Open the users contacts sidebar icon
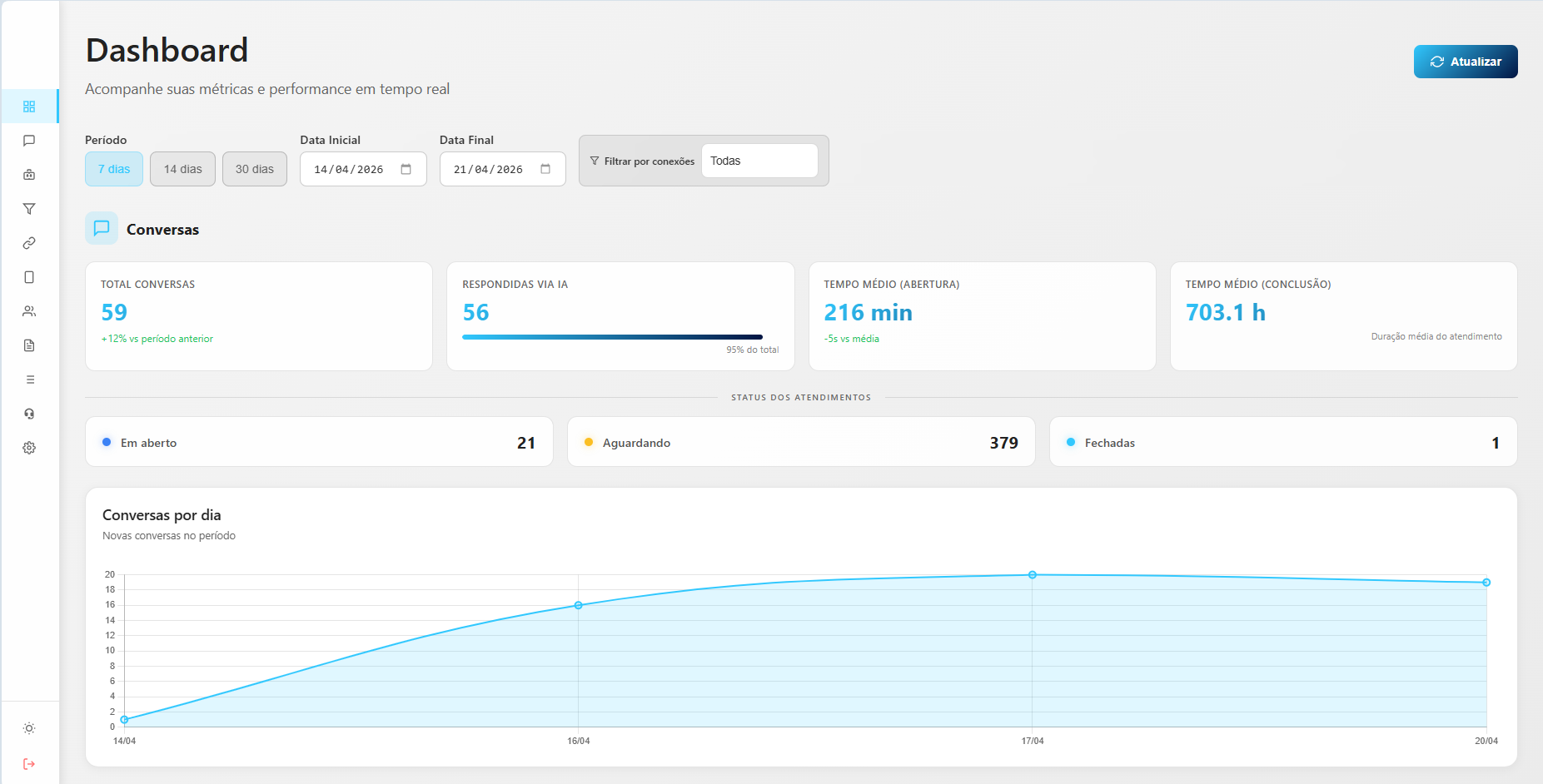Image resolution: width=1543 pixels, height=784 pixels. tap(29, 311)
